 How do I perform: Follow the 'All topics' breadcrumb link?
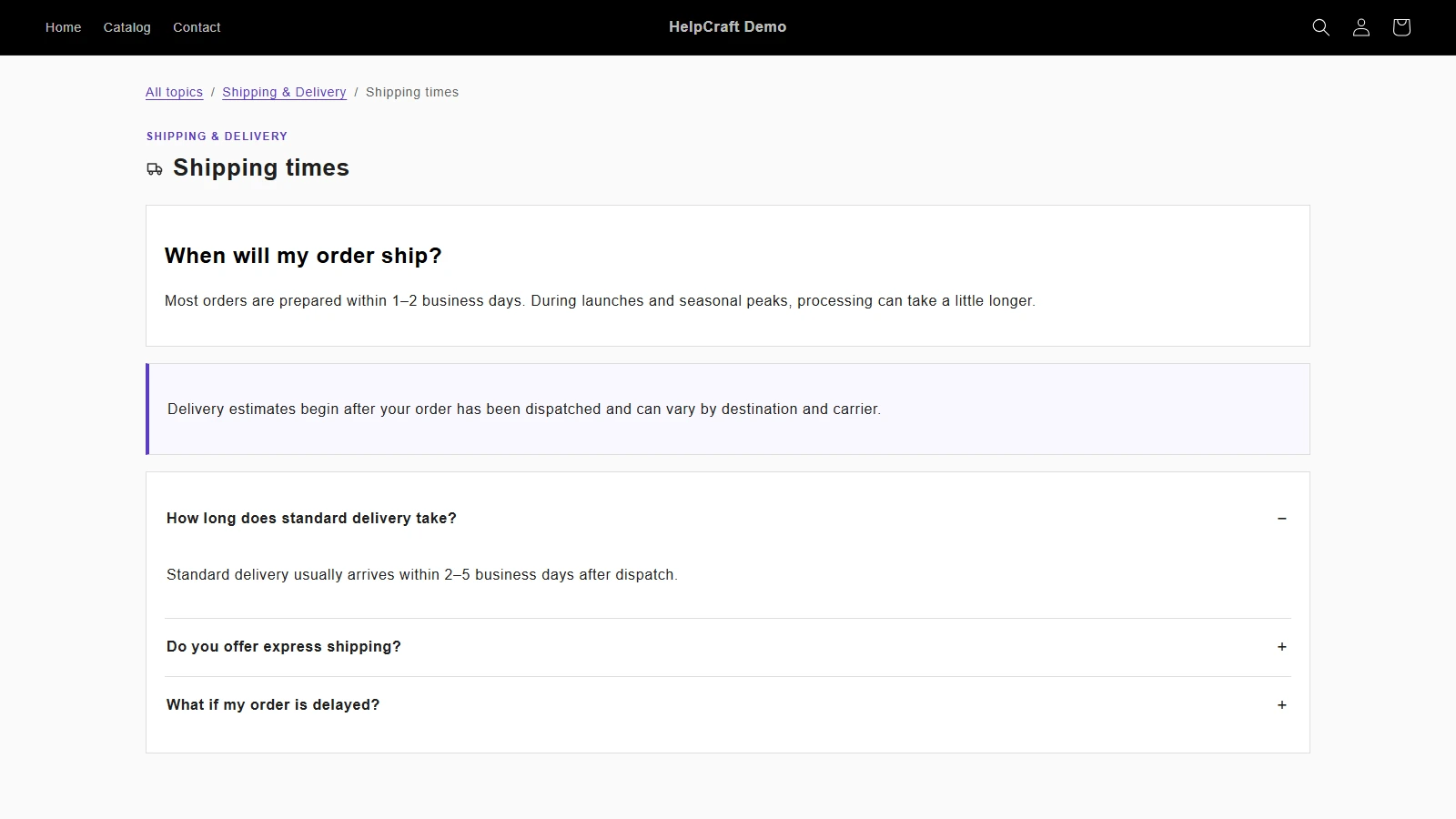(174, 92)
